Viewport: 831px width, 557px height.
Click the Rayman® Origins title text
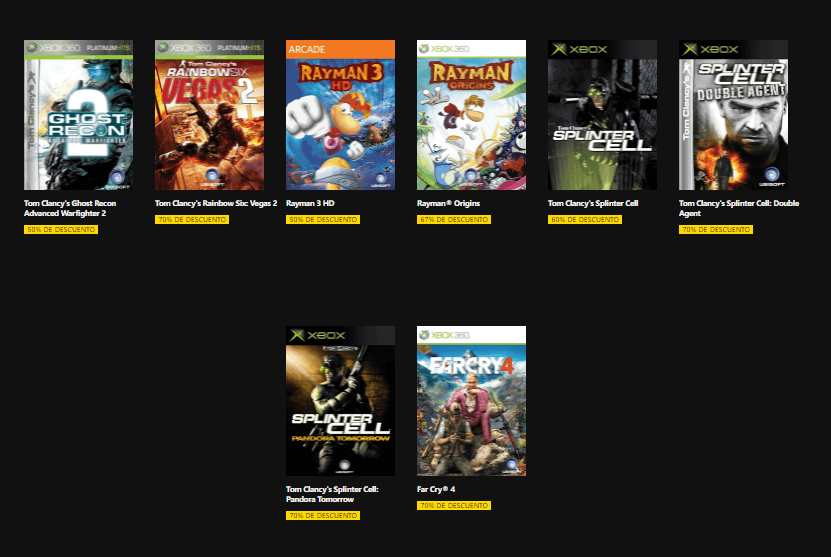coord(448,204)
